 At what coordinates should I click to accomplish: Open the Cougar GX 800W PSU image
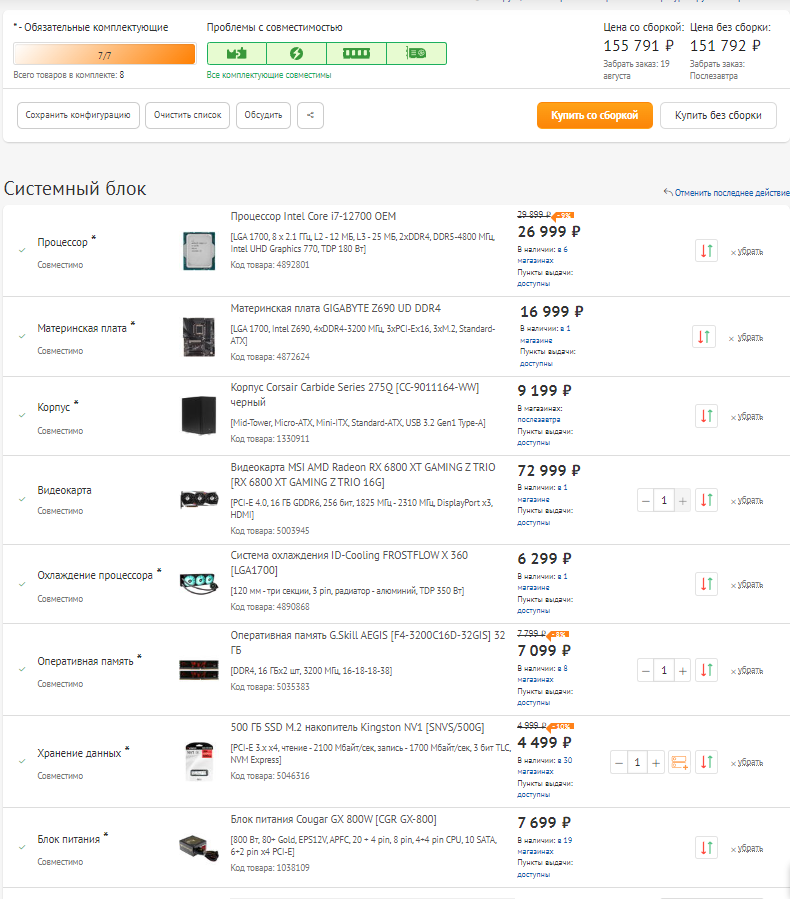(x=199, y=847)
